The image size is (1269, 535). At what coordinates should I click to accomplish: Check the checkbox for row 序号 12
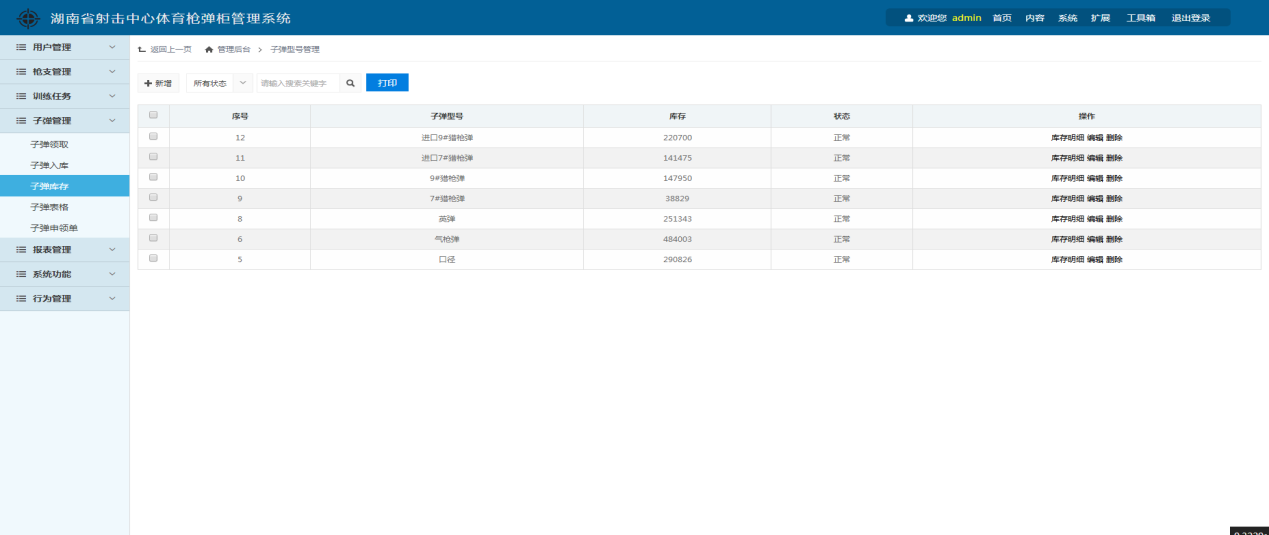coord(153,136)
